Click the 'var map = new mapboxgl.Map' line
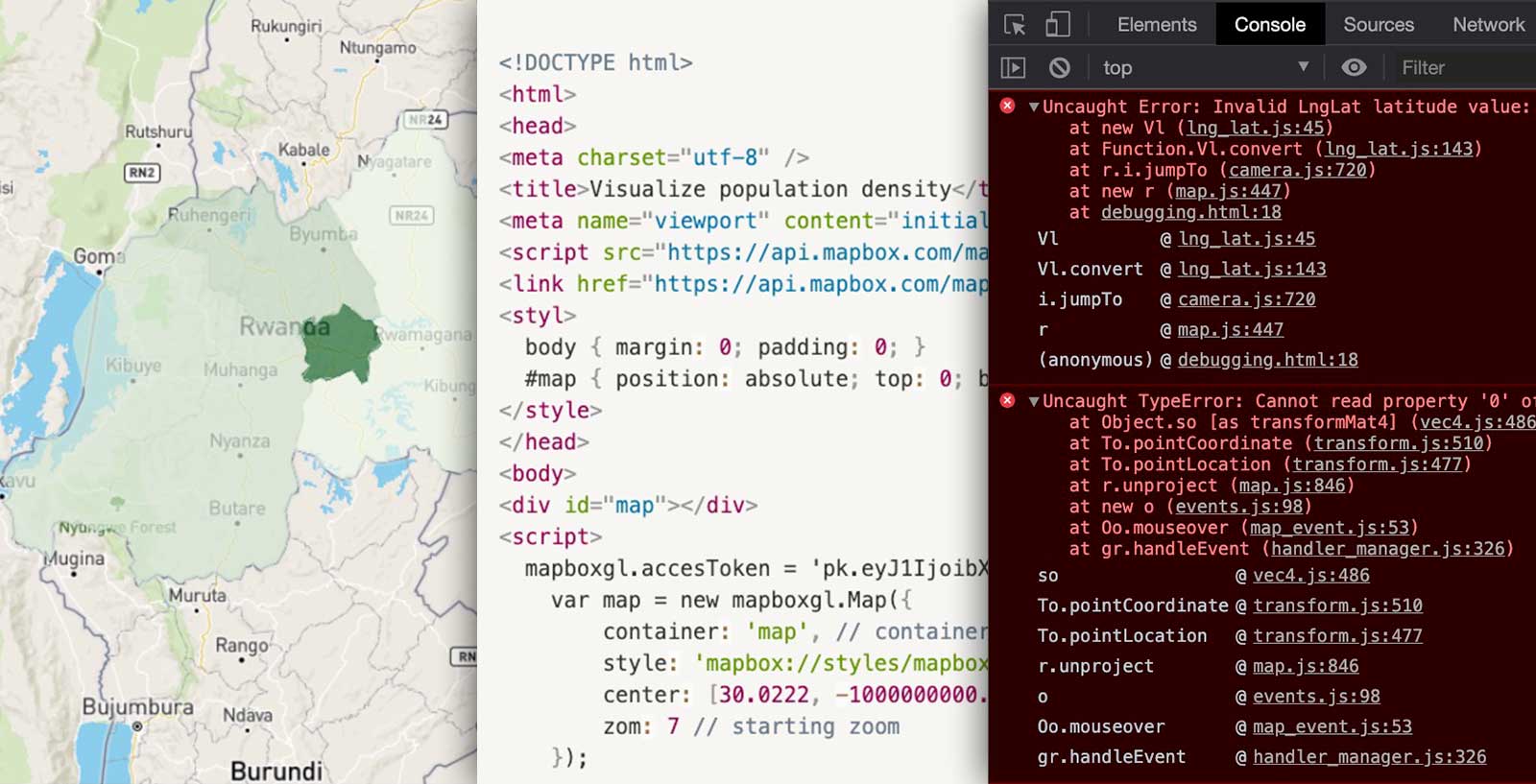The width and height of the screenshot is (1536, 784). click(x=731, y=600)
